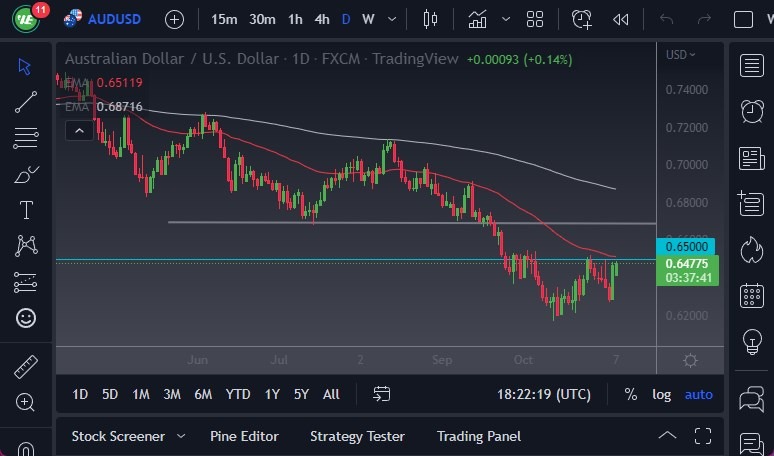Open the calendar panel
The width and height of the screenshot is (774, 456).
click(x=751, y=296)
